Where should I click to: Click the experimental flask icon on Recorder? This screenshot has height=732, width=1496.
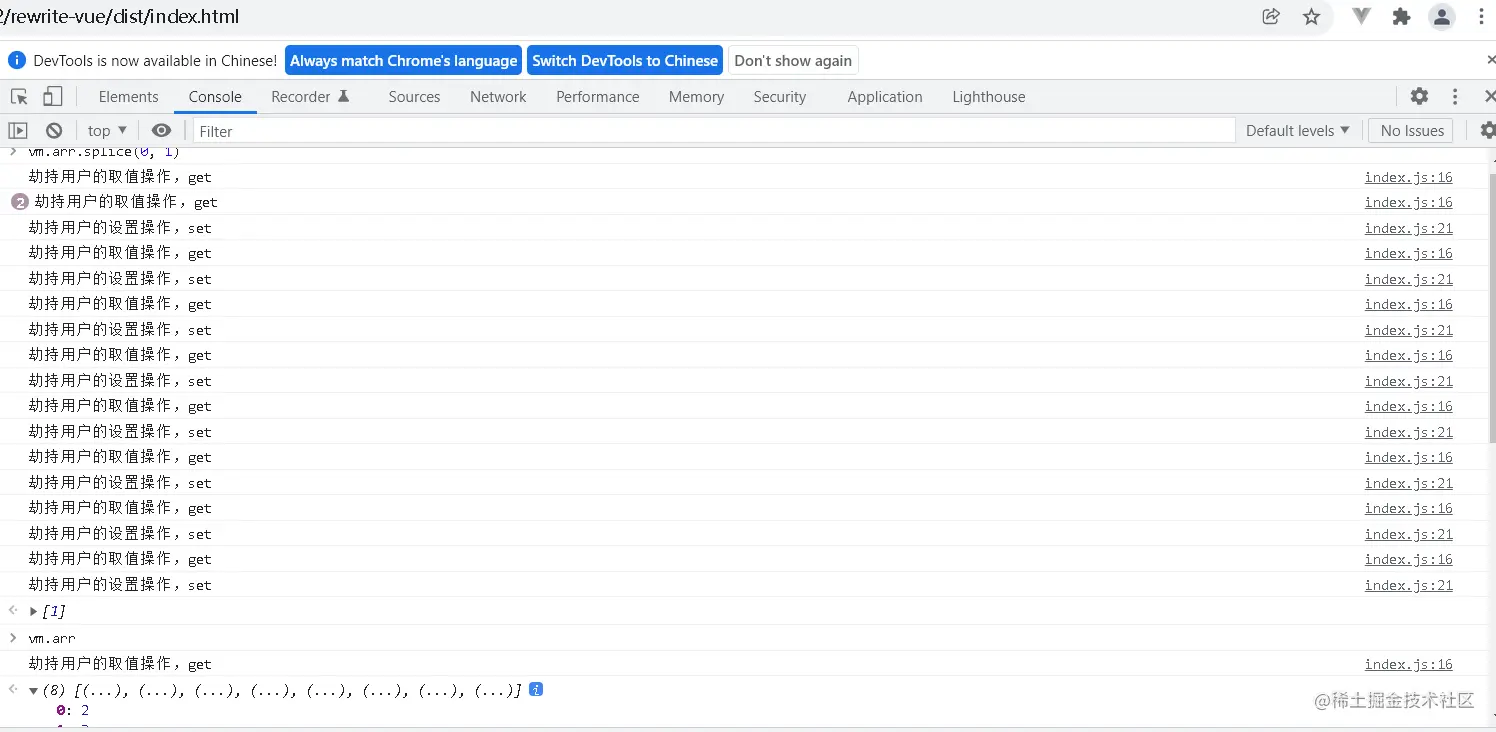[x=344, y=96]
